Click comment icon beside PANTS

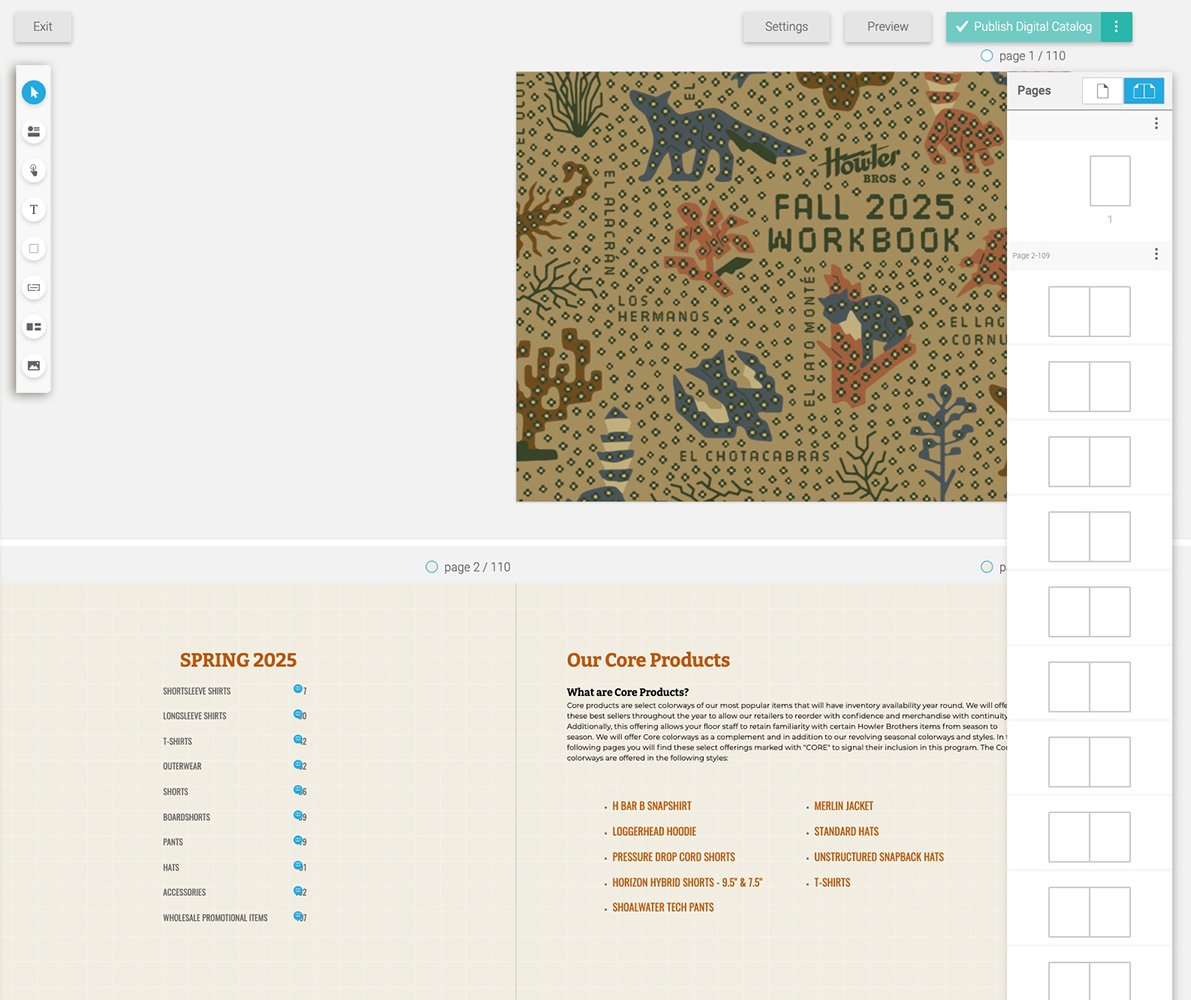click(x=299, y=841)
